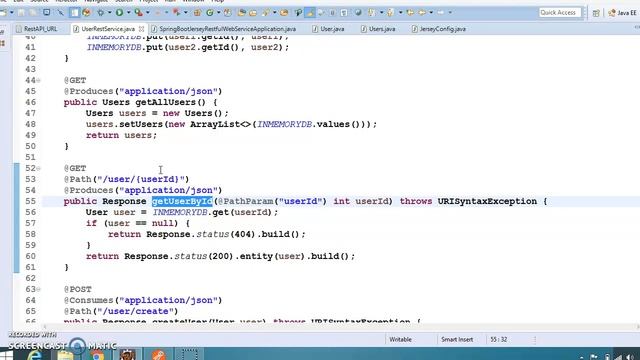
Task: Click the Open Perspective icon
Action: pos(596,13)
